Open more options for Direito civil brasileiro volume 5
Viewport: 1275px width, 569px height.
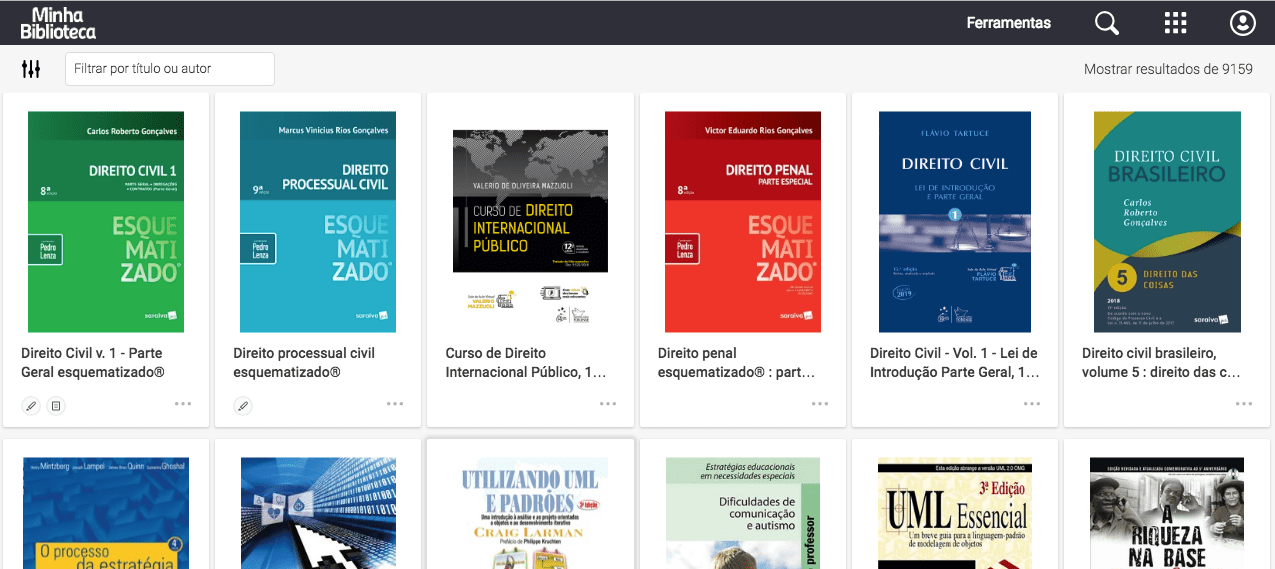coord(1244,404)
